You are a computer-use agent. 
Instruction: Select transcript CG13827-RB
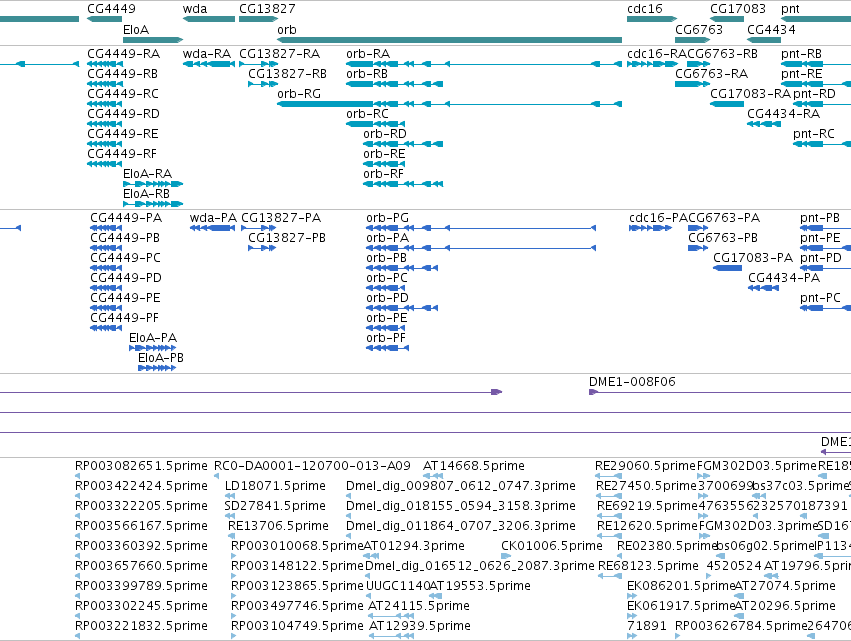tap(263, 84)
